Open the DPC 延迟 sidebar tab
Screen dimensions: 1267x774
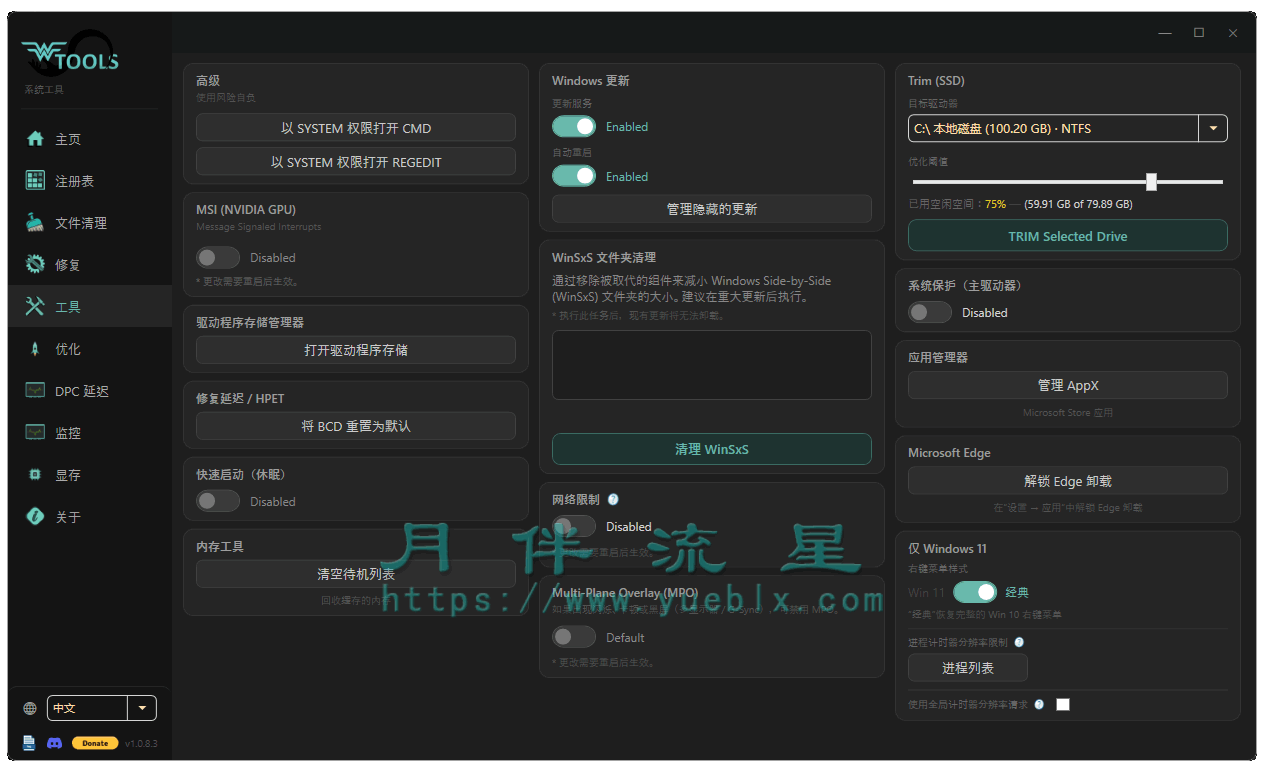point(90,391)
